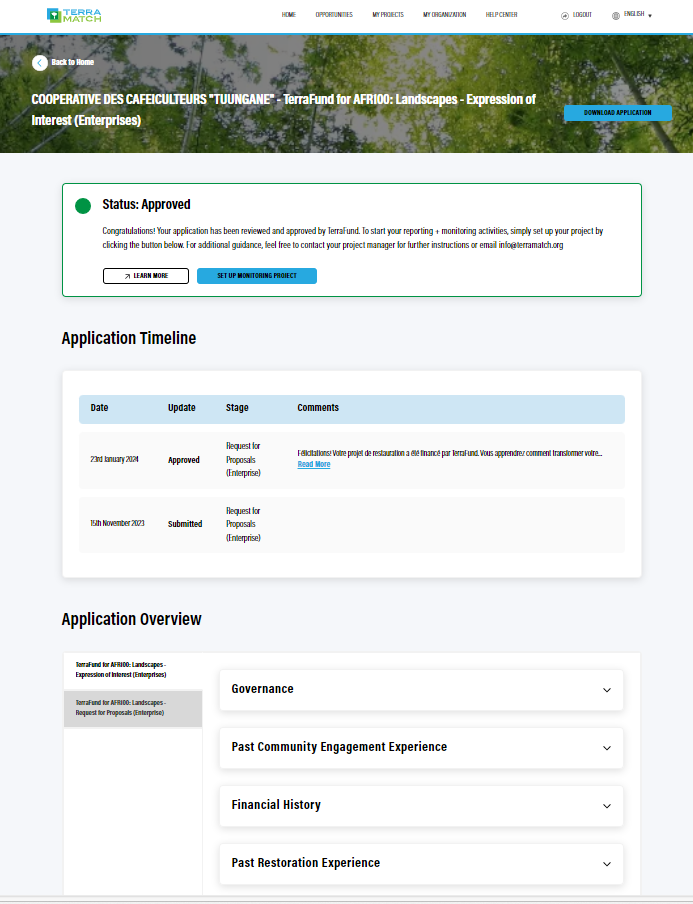Click the Back to Home arrow icon
Screen dimensions: 693x904
(x=40, y=63)
